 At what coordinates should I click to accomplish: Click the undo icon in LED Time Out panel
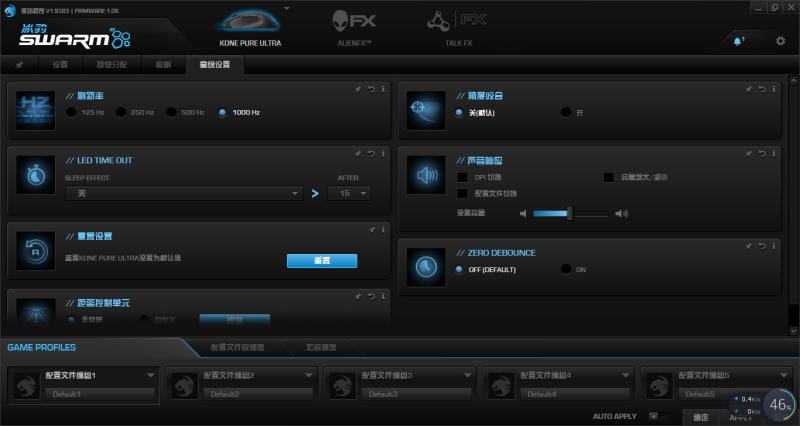(371, 153)
